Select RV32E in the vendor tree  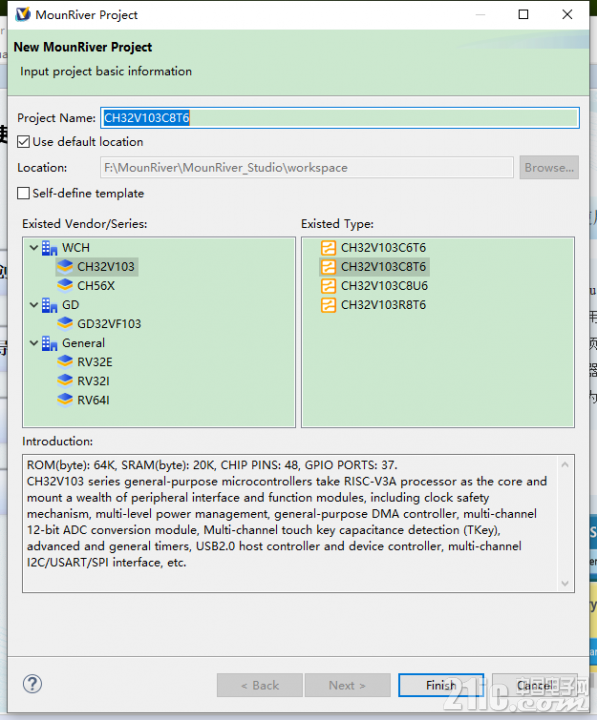pos(95,362)
